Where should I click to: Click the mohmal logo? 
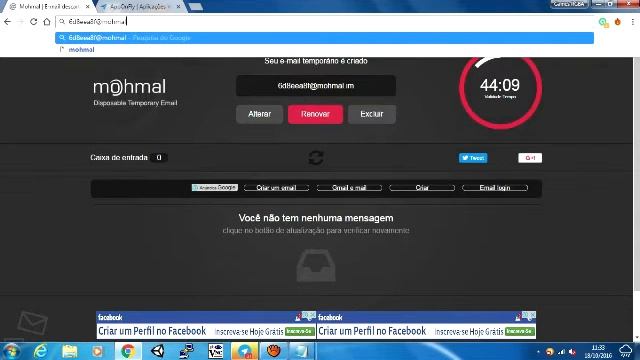[129, 87]
